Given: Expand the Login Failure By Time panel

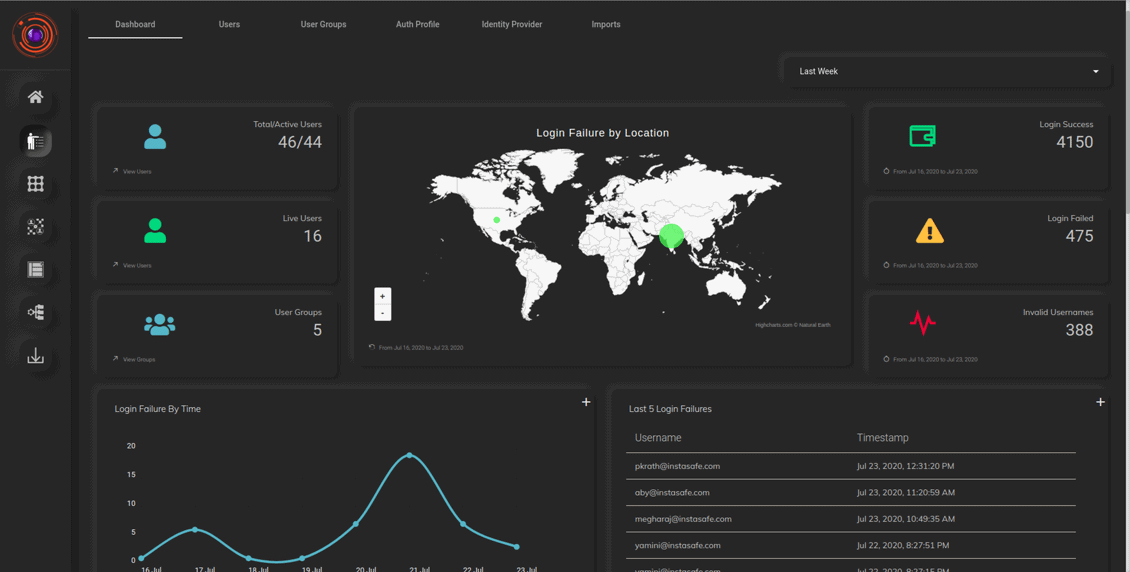Looking at the screenshot, I should tap(586, 402).
